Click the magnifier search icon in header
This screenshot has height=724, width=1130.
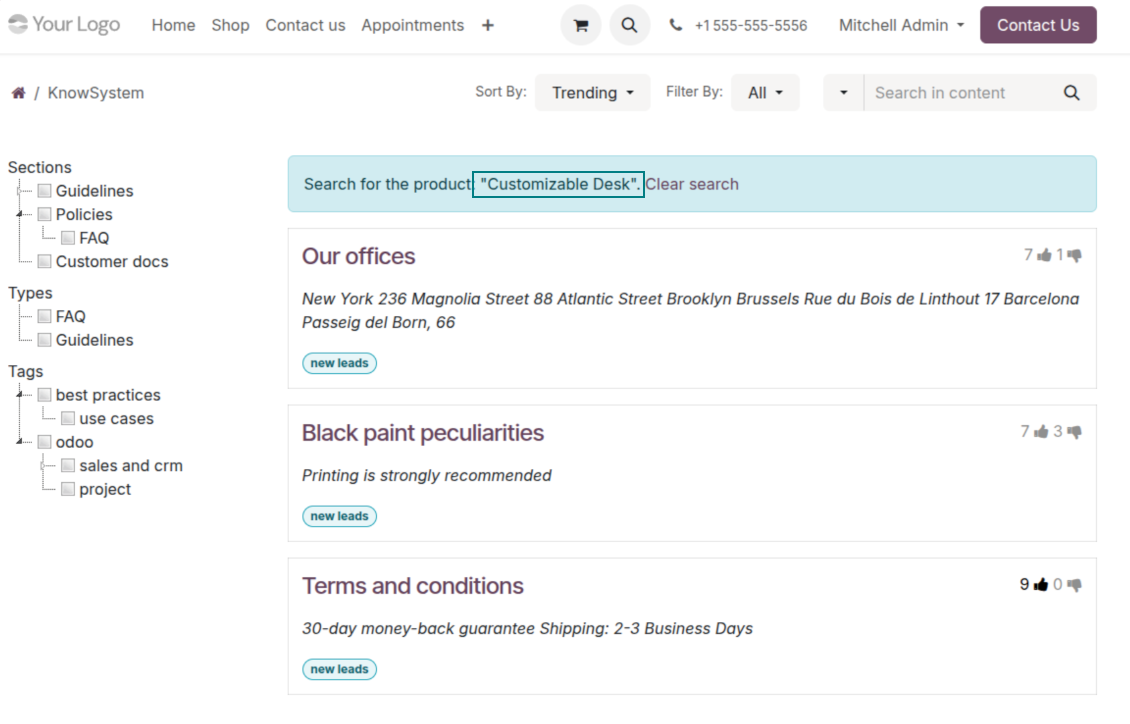pos(629,25)
